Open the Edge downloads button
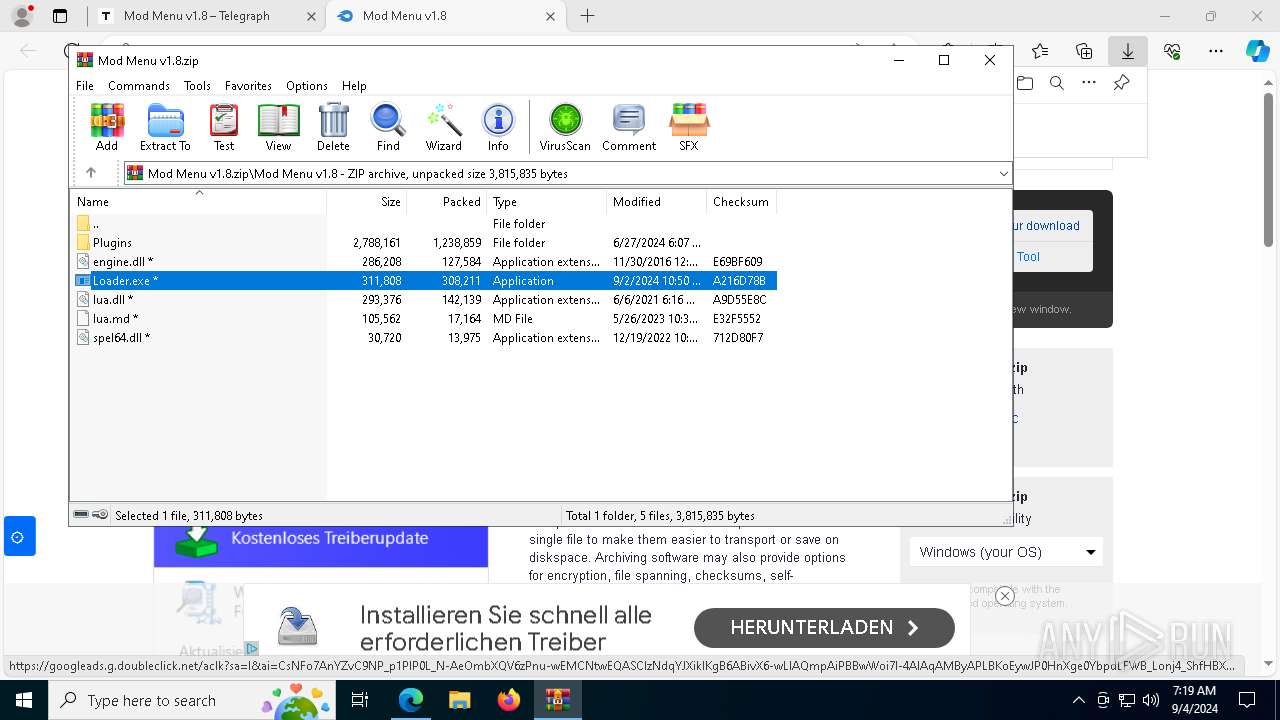Viewport: 1280px width, 720px height. [1127, 51]
